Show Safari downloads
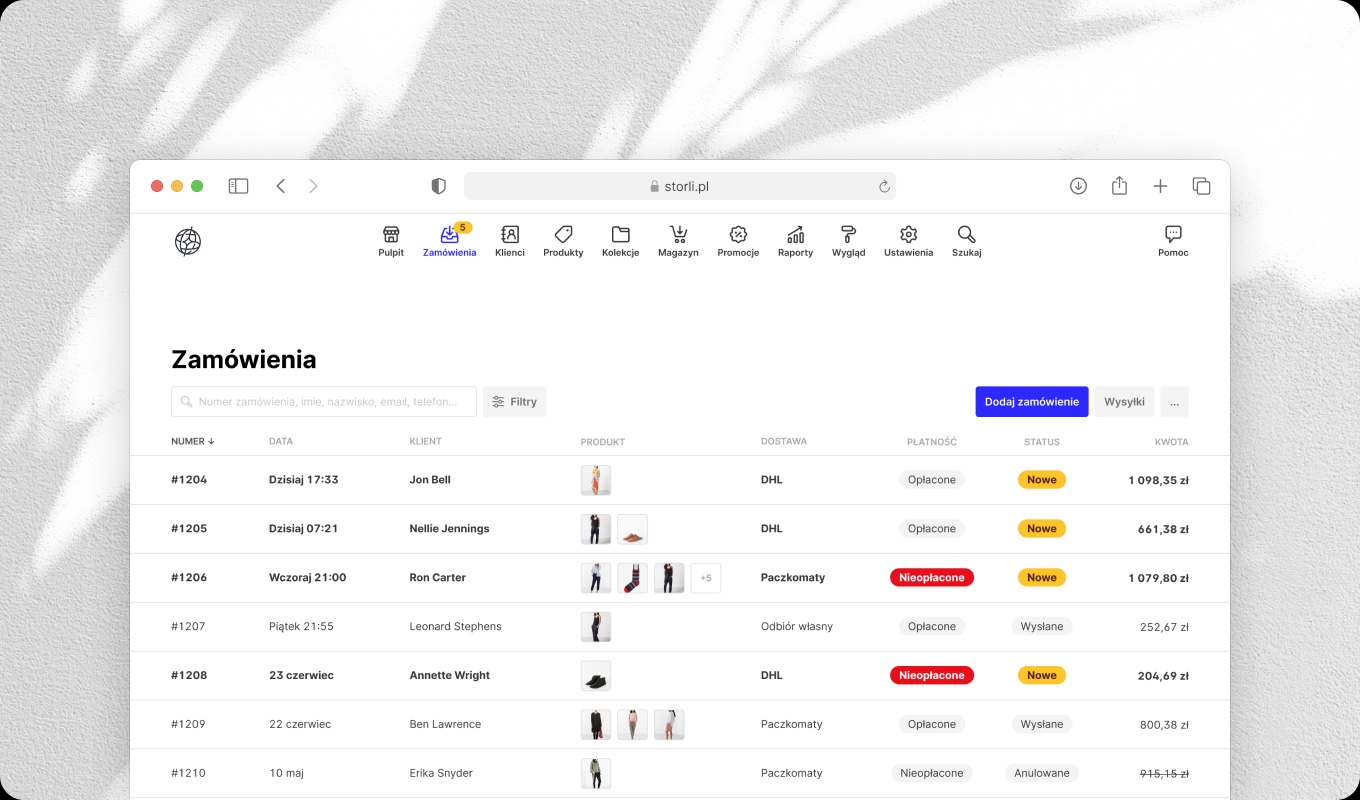The image size is (1360, 800). [1078, 186]
